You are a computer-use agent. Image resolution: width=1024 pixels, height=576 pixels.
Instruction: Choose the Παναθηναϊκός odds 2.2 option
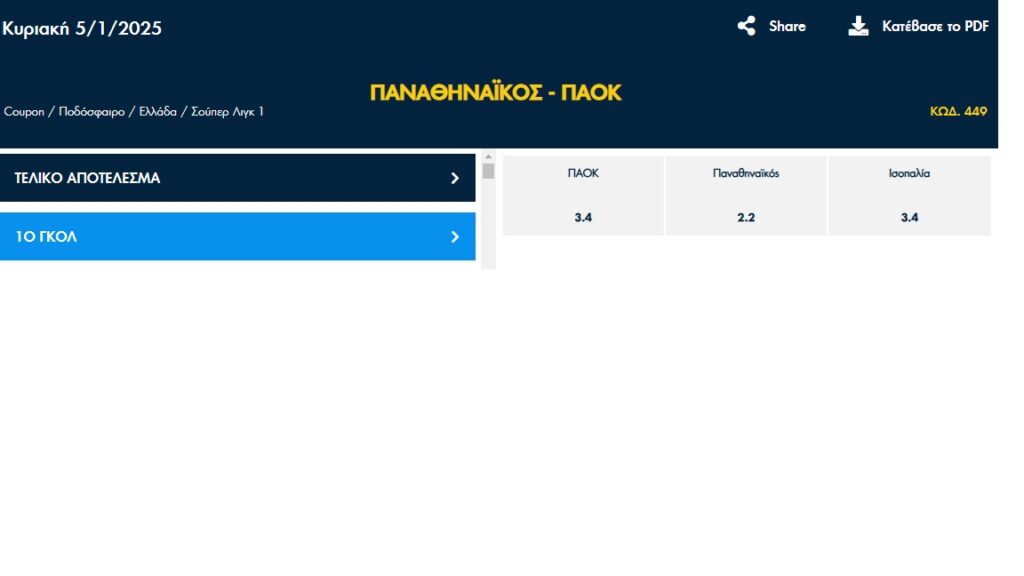(x=746, y=217)
